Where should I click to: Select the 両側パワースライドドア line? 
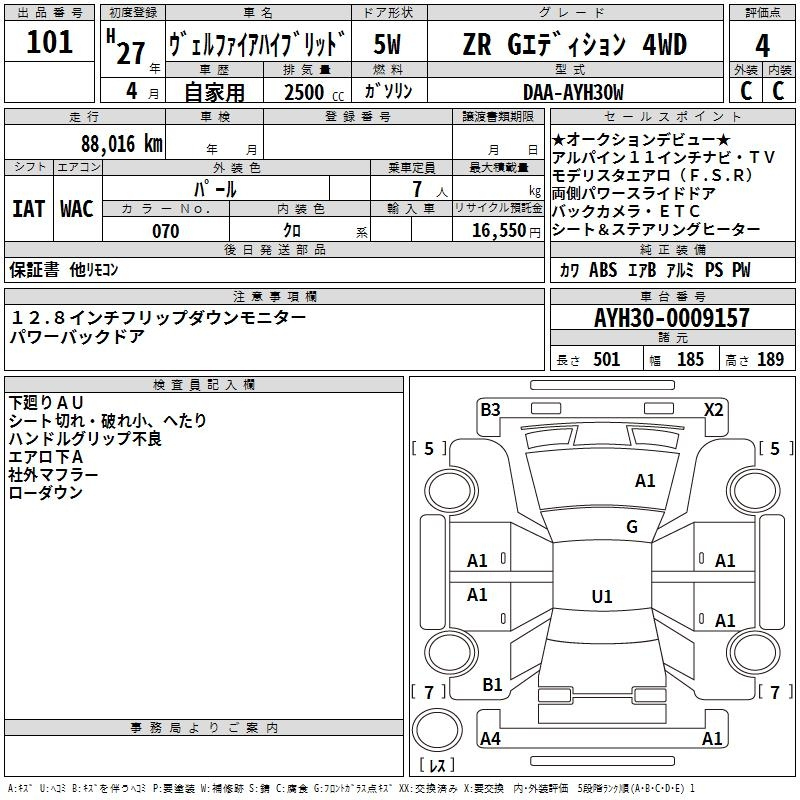(634, 193)
